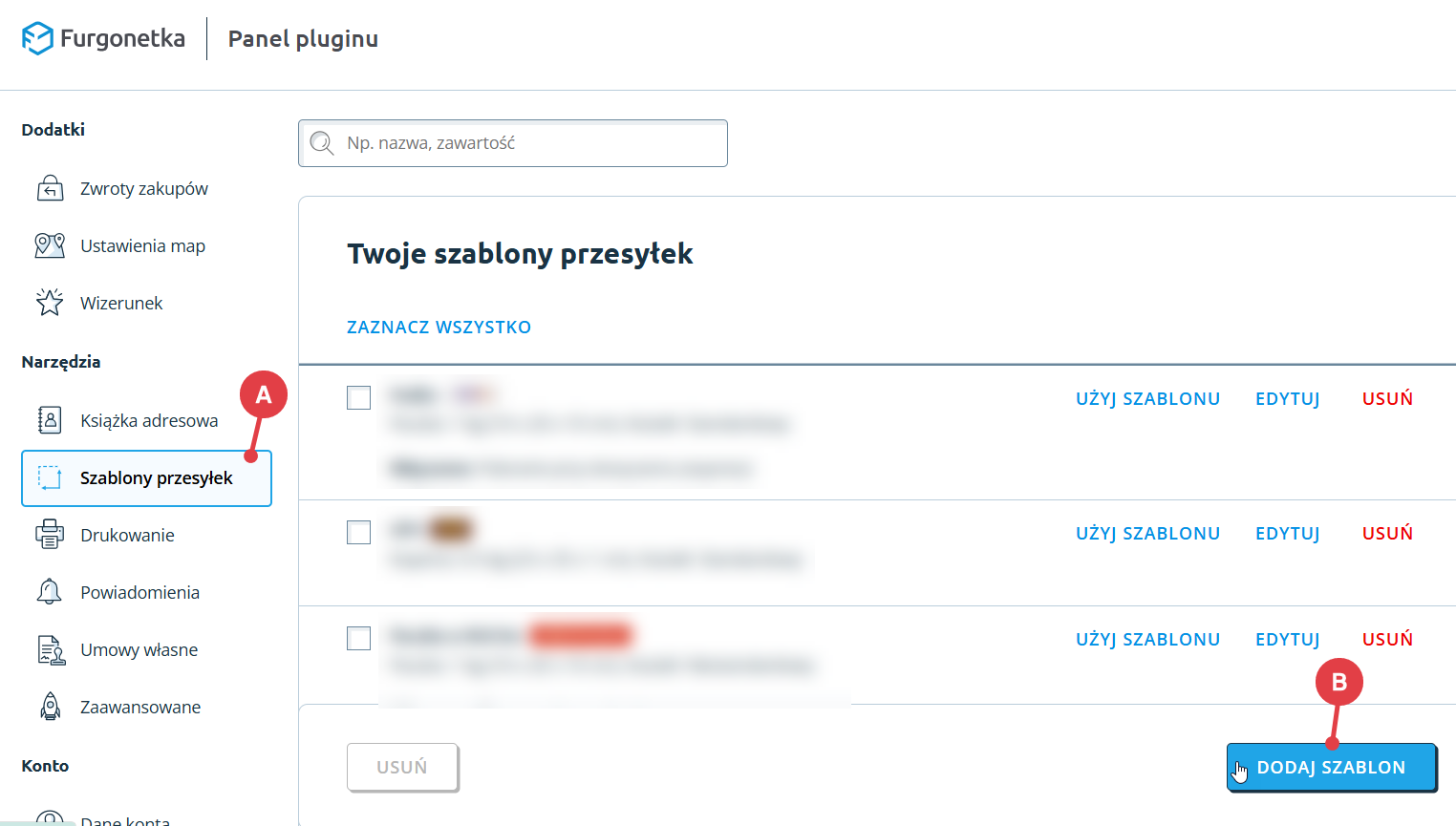Click the Ustawienia map pin icon

(50, 245)
